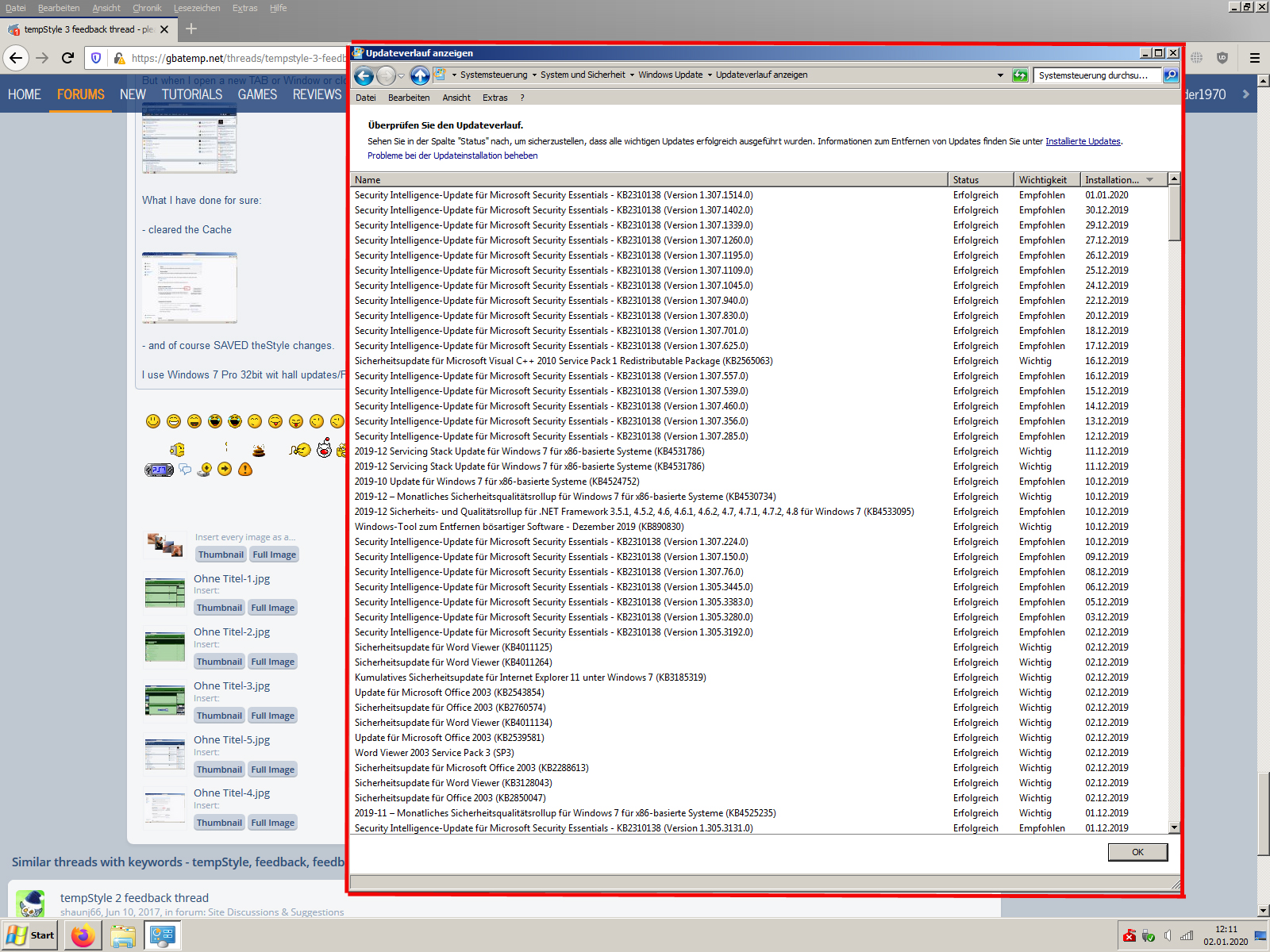
Task: Insert the poop smiley
Action: point(258,451)
